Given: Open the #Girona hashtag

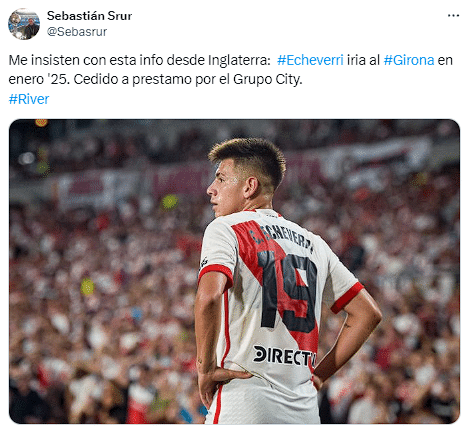Looking at the screenshot, I should tap(409, 60).
